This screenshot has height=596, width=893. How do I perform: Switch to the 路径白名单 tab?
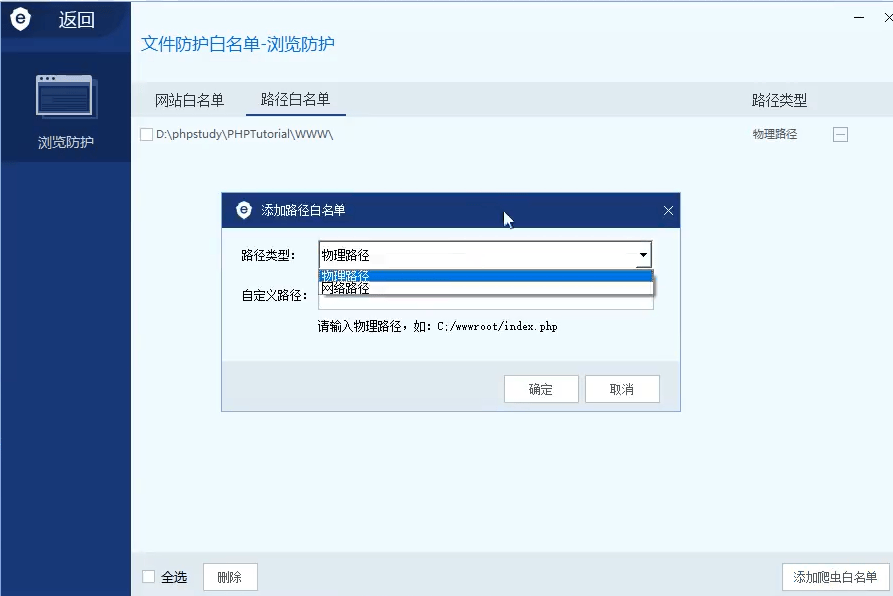tap(295, 100)
